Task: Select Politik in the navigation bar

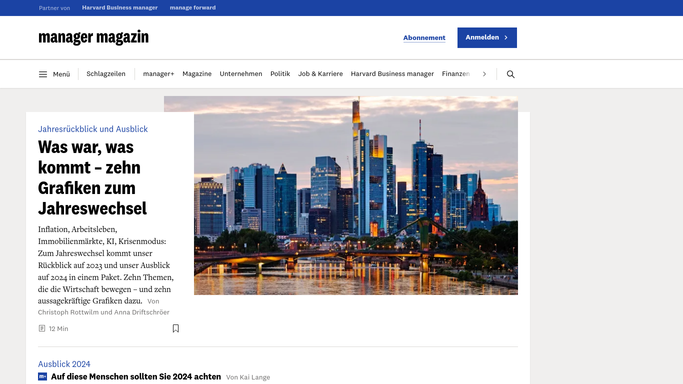Action: (x=280, y=74)
